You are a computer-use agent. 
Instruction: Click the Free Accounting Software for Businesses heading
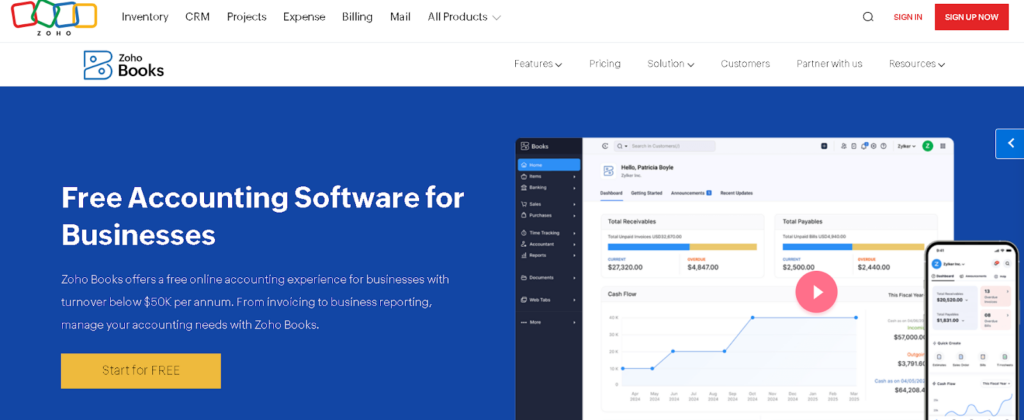pyautogui.click(x=263, y=216)
